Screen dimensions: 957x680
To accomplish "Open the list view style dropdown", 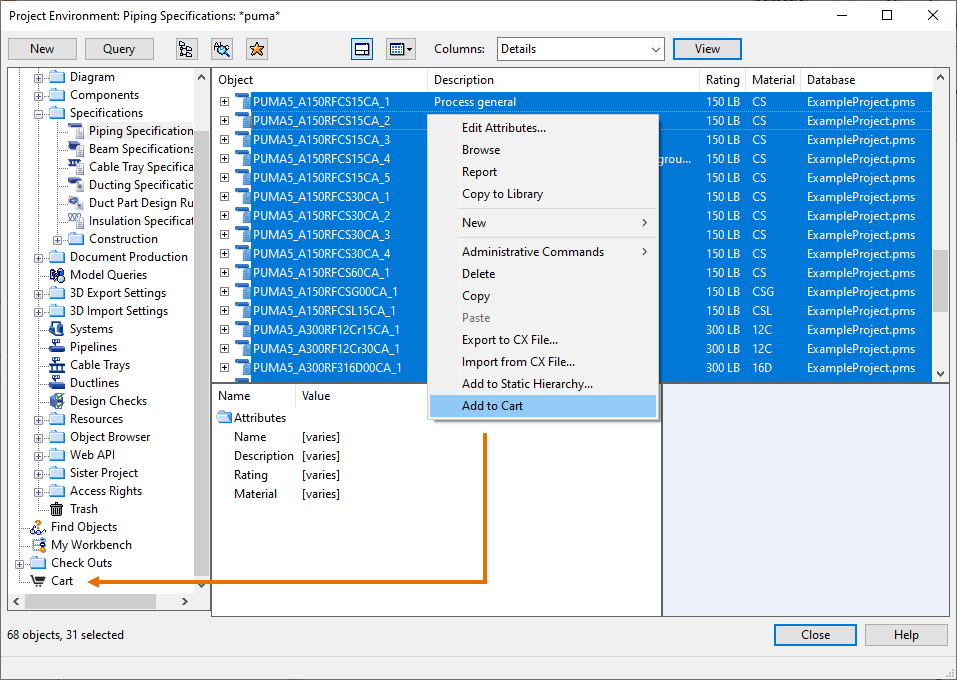I will pyautogui.click(x=400, y=49).
